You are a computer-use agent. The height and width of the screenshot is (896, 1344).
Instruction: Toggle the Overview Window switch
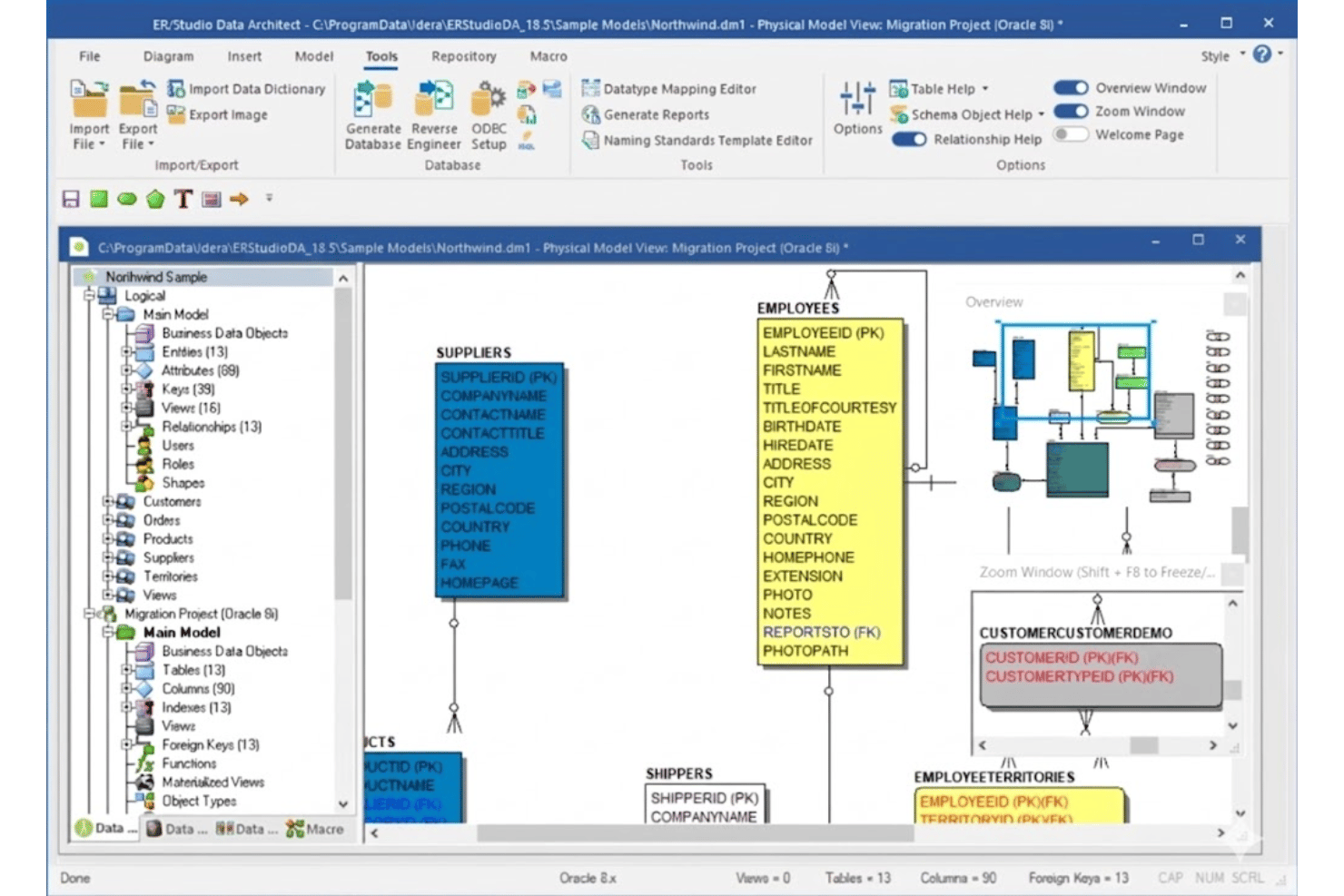click(1071, 88)
